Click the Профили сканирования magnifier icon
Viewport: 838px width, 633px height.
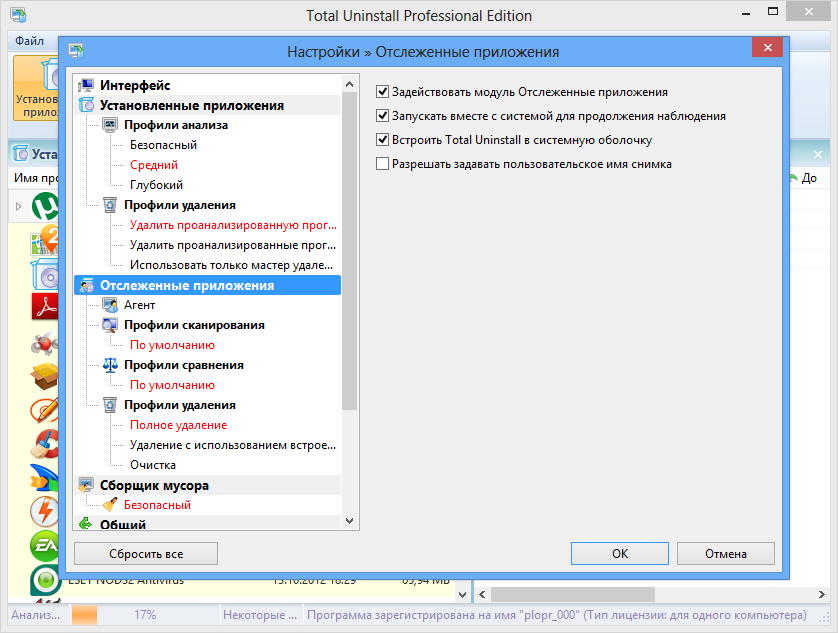coord(110,325)
